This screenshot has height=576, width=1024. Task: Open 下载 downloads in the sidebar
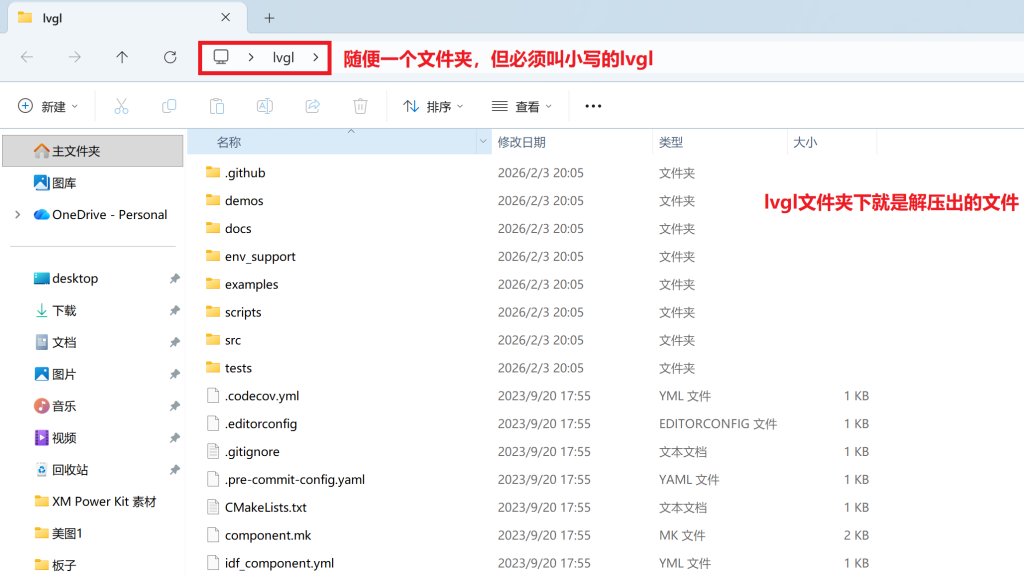[x=64, y=311]
